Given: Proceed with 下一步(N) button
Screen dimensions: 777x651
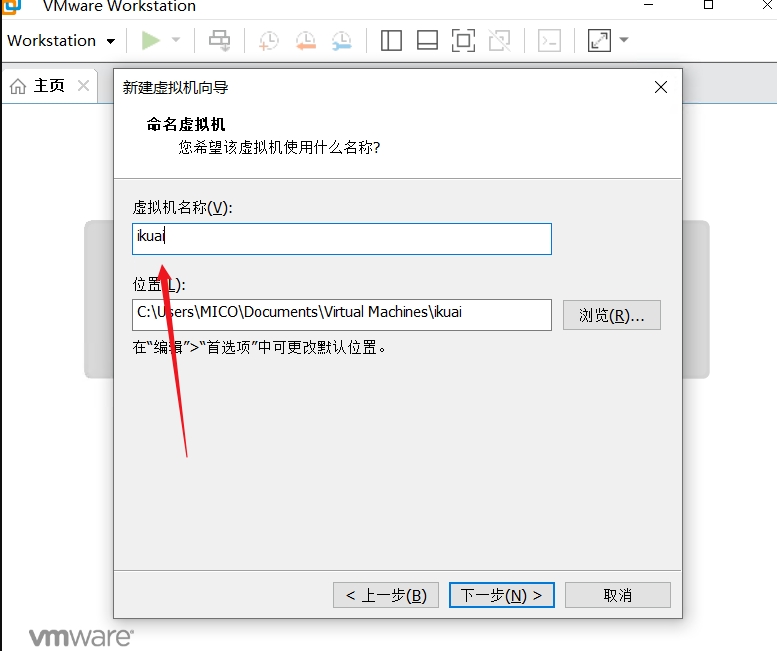Looking at the screenshot, I should click(x=501, y=595).
